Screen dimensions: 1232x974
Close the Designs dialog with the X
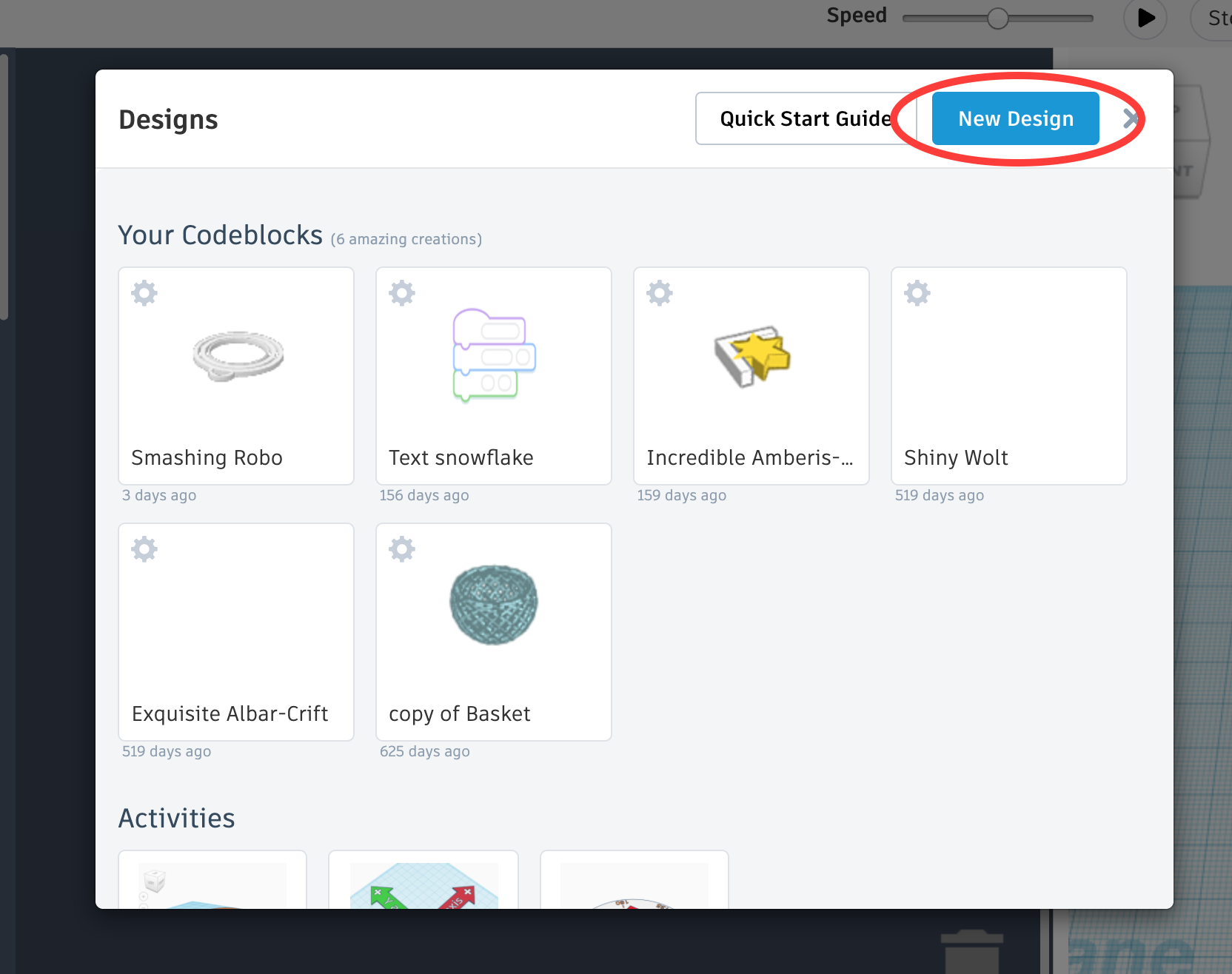pos(1131,118)
